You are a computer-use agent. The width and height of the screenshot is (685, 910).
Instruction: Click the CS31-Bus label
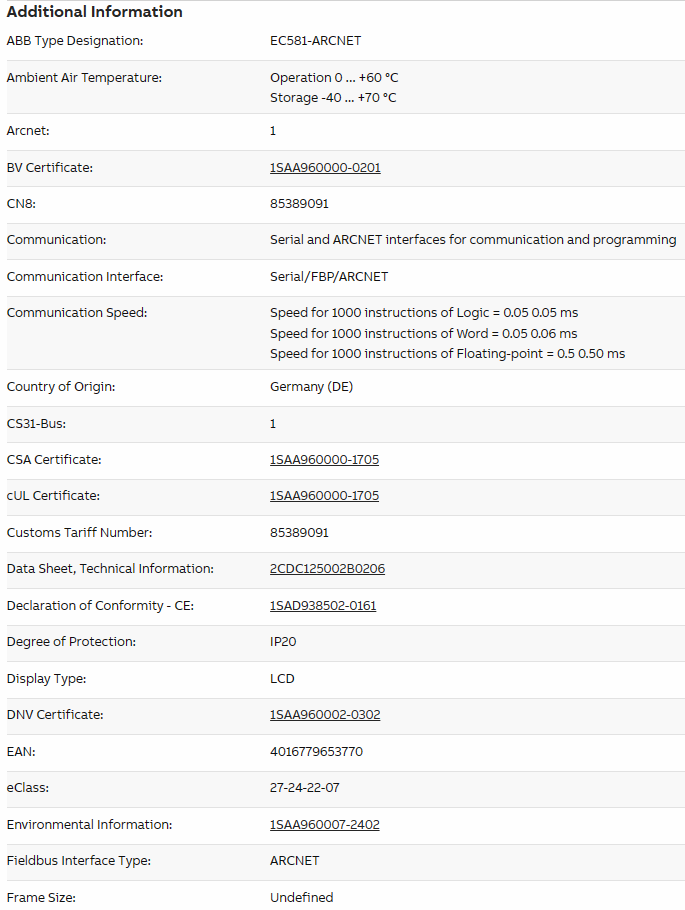[36, 424]
